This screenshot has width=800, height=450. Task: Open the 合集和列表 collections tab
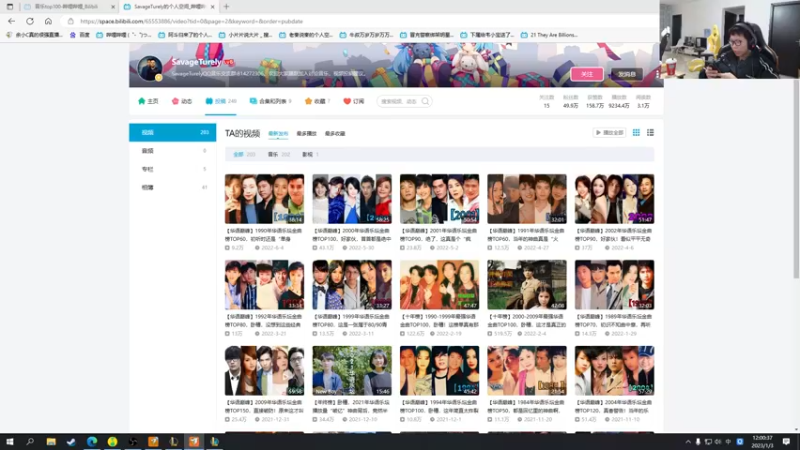pyautogui.click(x=270, y=101)
